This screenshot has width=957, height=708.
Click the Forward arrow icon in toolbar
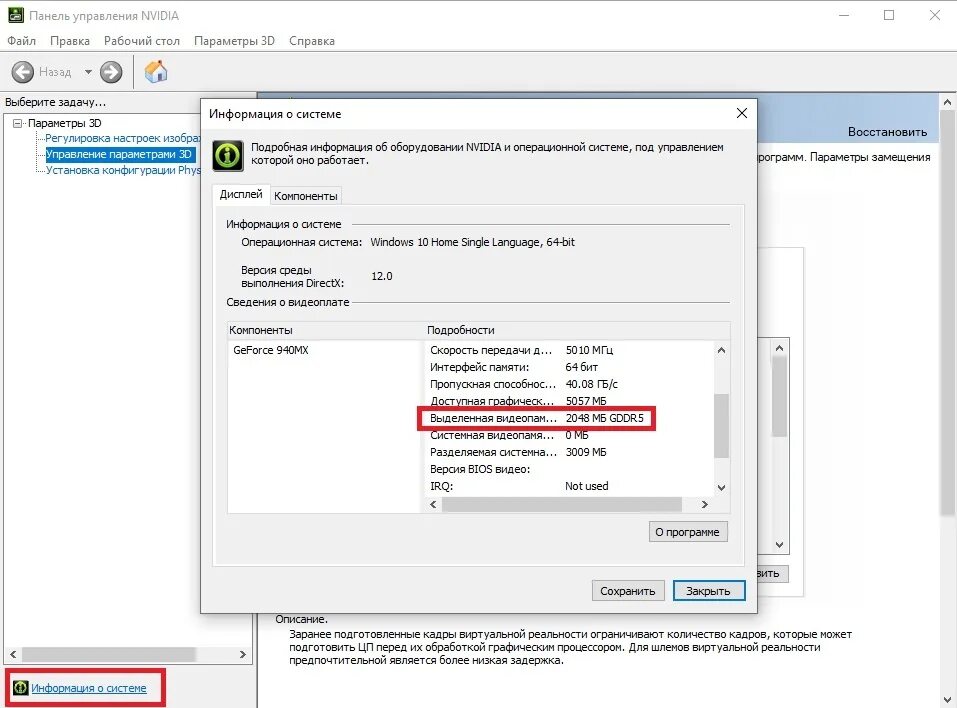[111, 72]
